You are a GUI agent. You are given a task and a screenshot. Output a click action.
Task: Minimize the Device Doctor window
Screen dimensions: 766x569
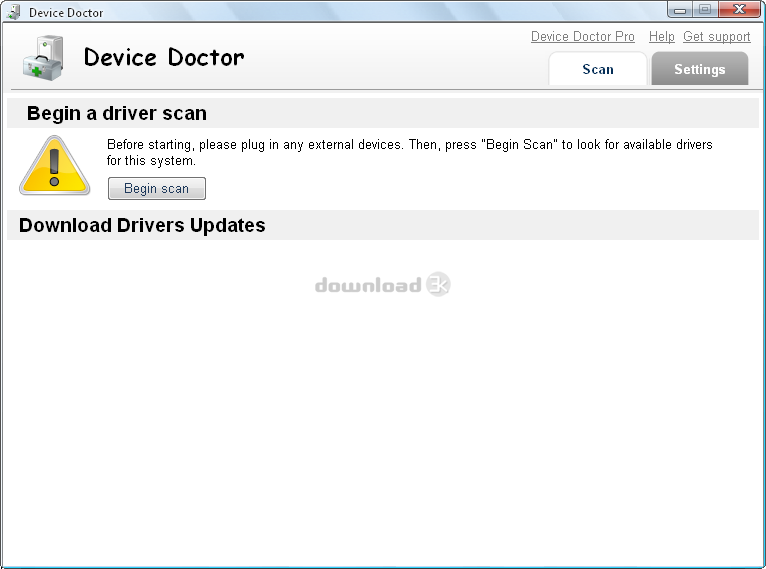(x=680, y=9)
